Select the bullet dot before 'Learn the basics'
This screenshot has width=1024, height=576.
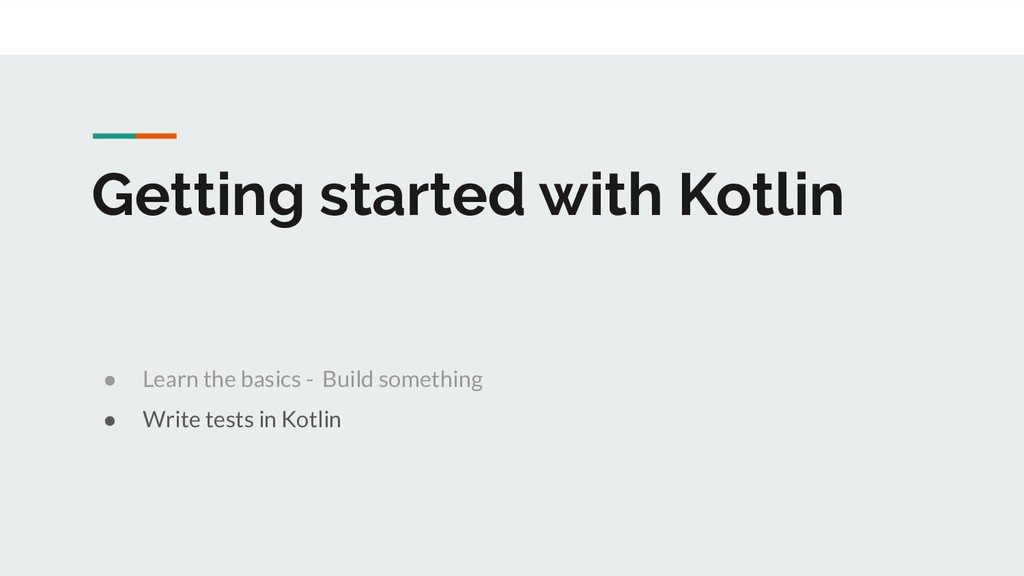(x=110, y=381)
